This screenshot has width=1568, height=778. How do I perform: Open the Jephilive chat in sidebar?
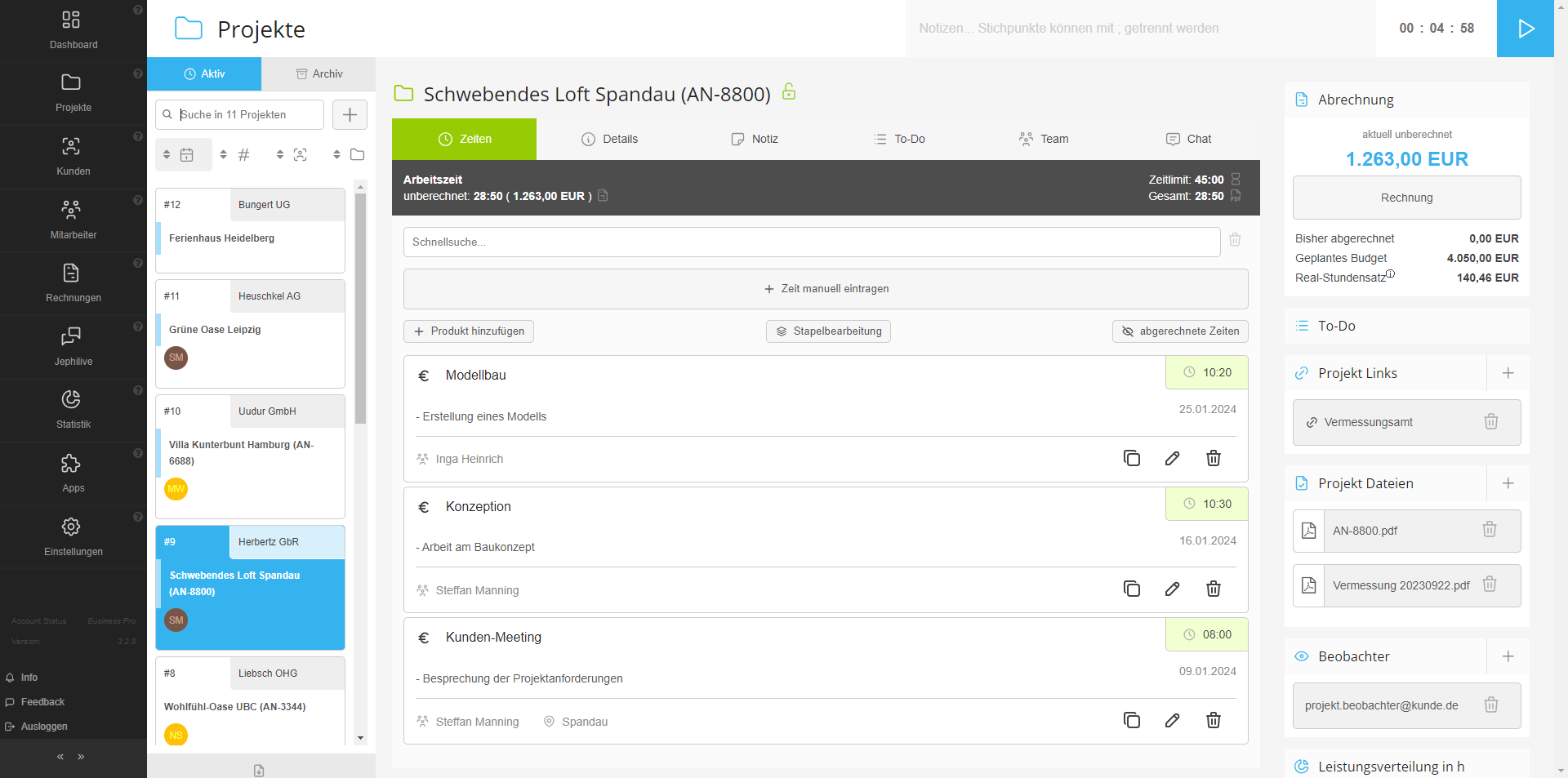tap(73, 346)
